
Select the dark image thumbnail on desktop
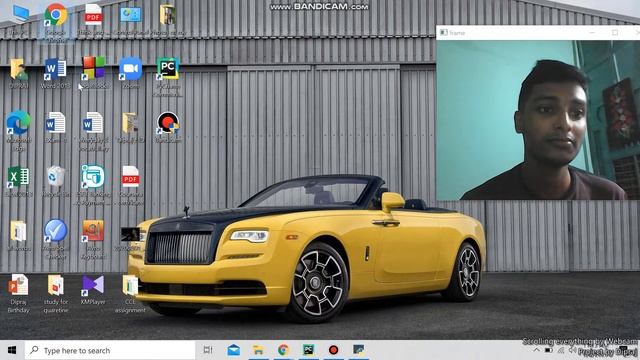(x=131, y=238)
